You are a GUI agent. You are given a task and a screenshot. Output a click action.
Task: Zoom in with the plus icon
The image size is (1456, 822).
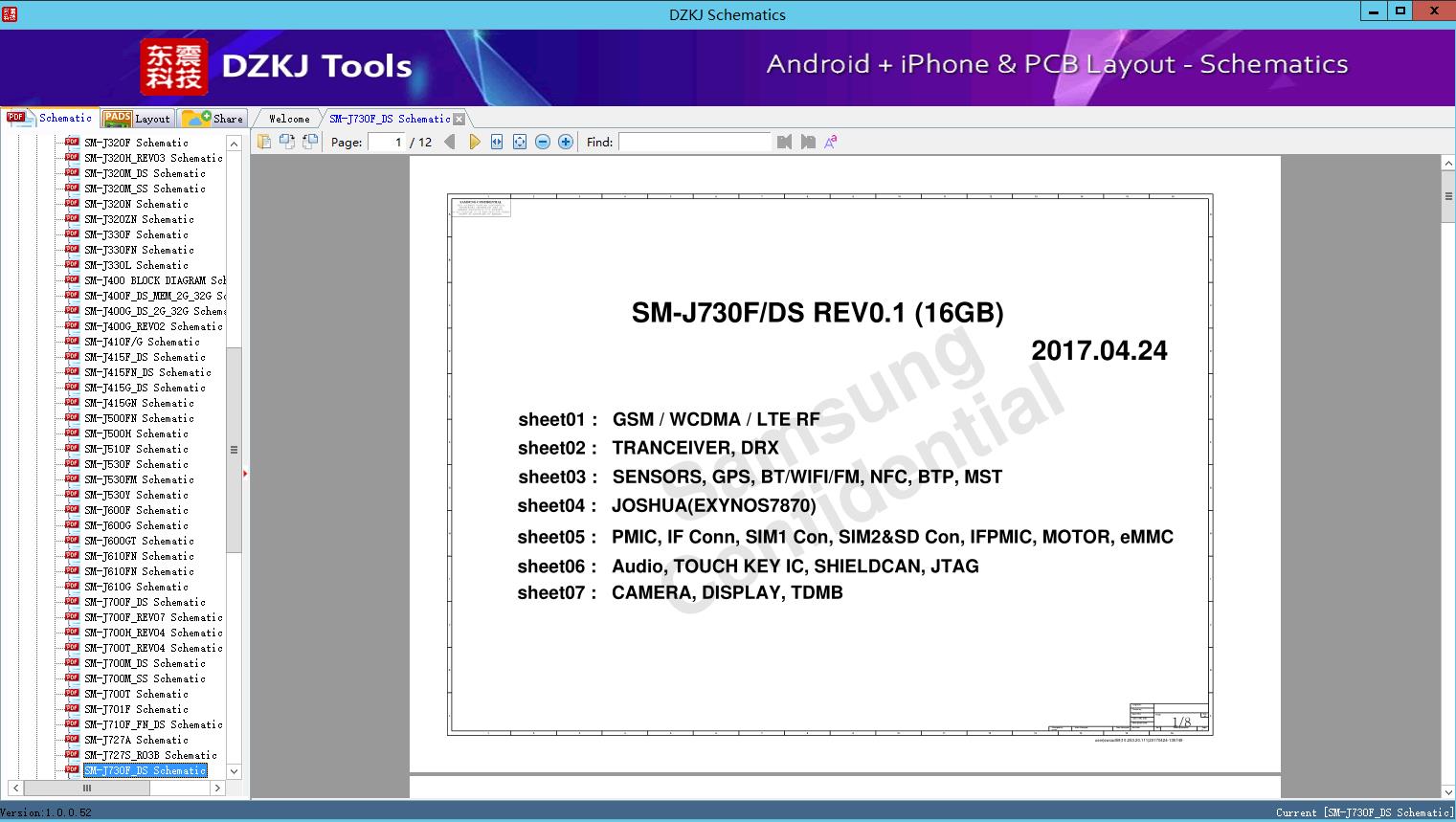(566, 142)
